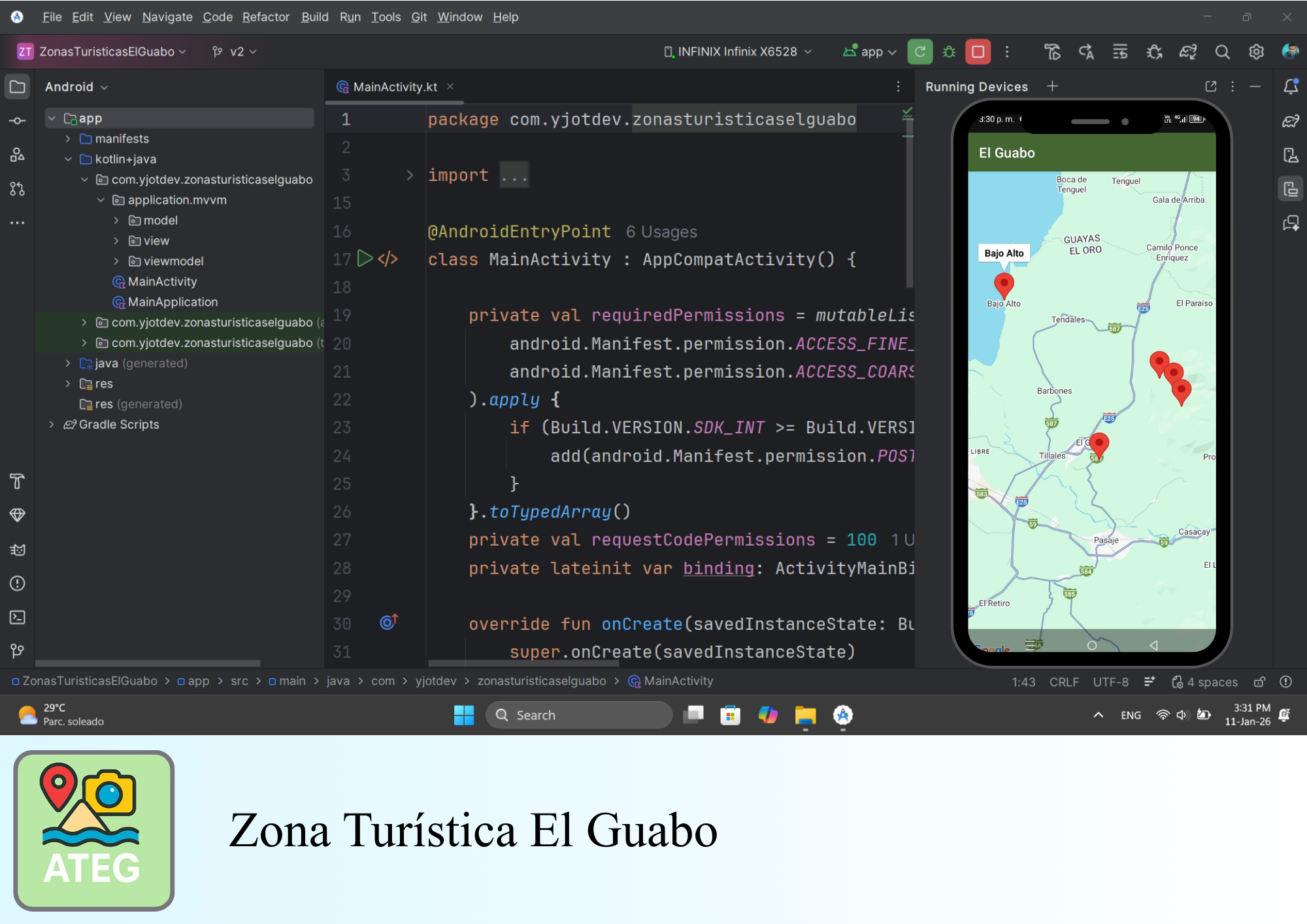Click Run gutter icon beside MainActivity class
This screenshot has width=1307, height=924.
click(x=365, y=259)
